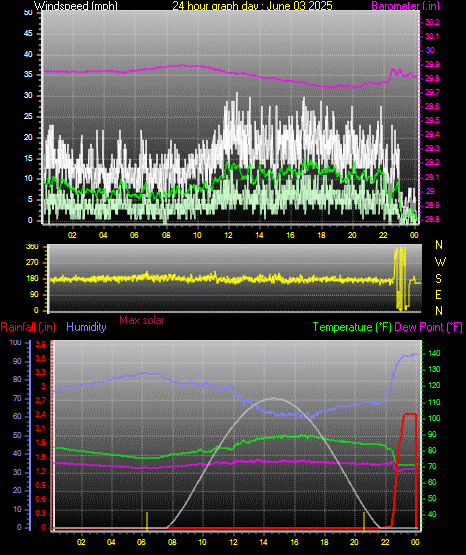Viewport: 466px width, 555px height.
Task: Click the yellow sunset marker near 20 hours
Action: coord(364,521)
